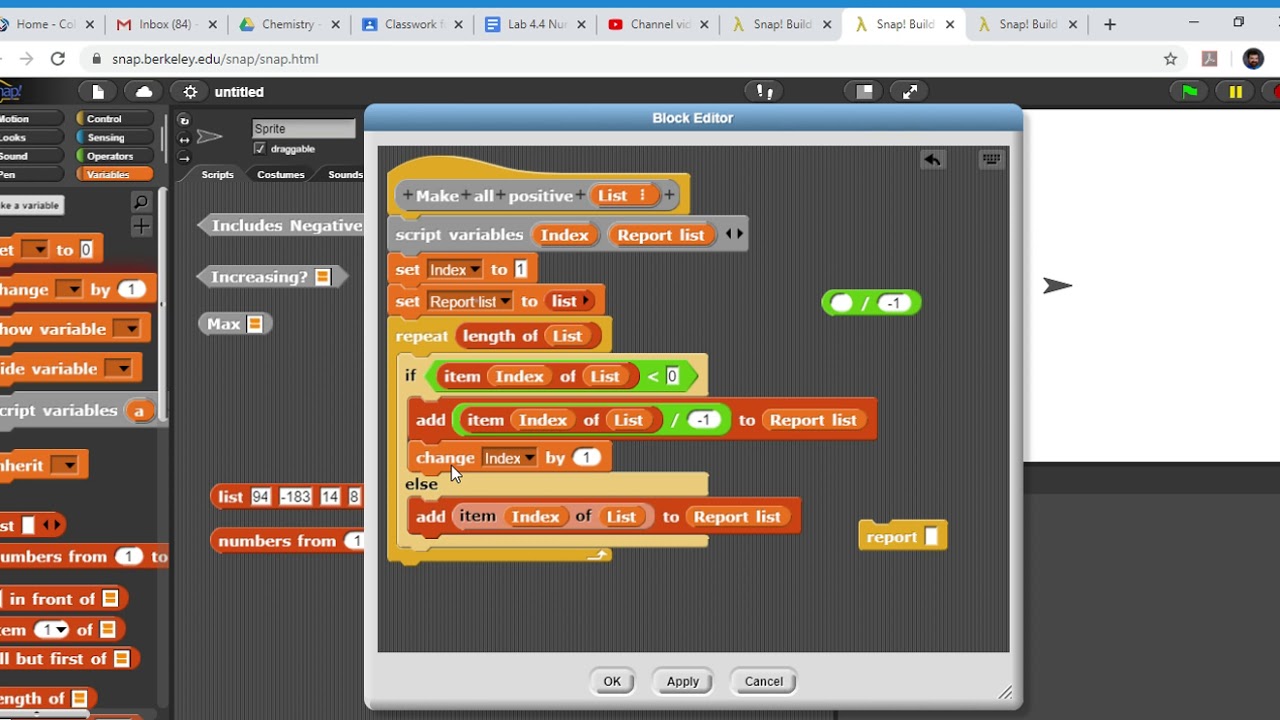The image size is (1280, 720).
Task: Switch to the Costumes tab
Action: point(280,174)
